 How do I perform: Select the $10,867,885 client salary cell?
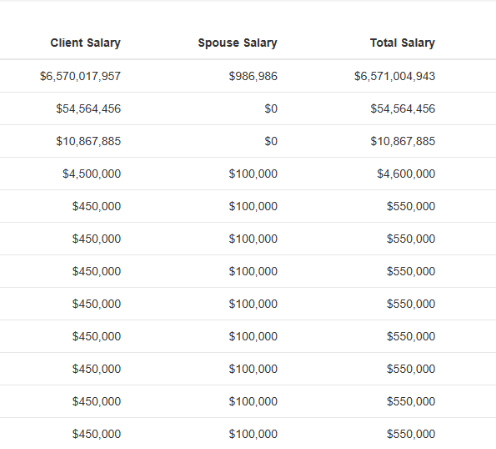88,141
